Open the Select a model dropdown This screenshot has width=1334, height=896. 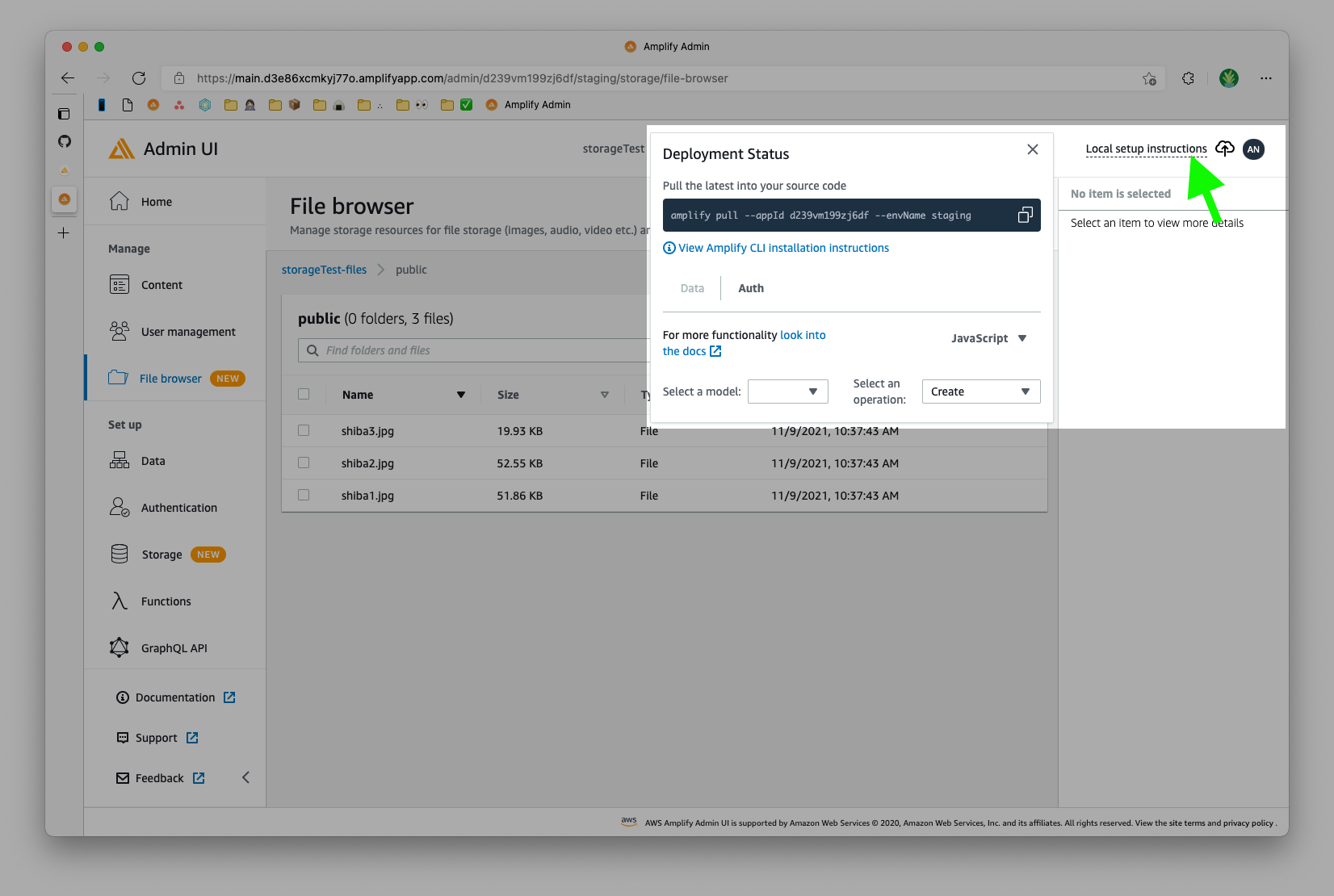(x=788, y=391)
